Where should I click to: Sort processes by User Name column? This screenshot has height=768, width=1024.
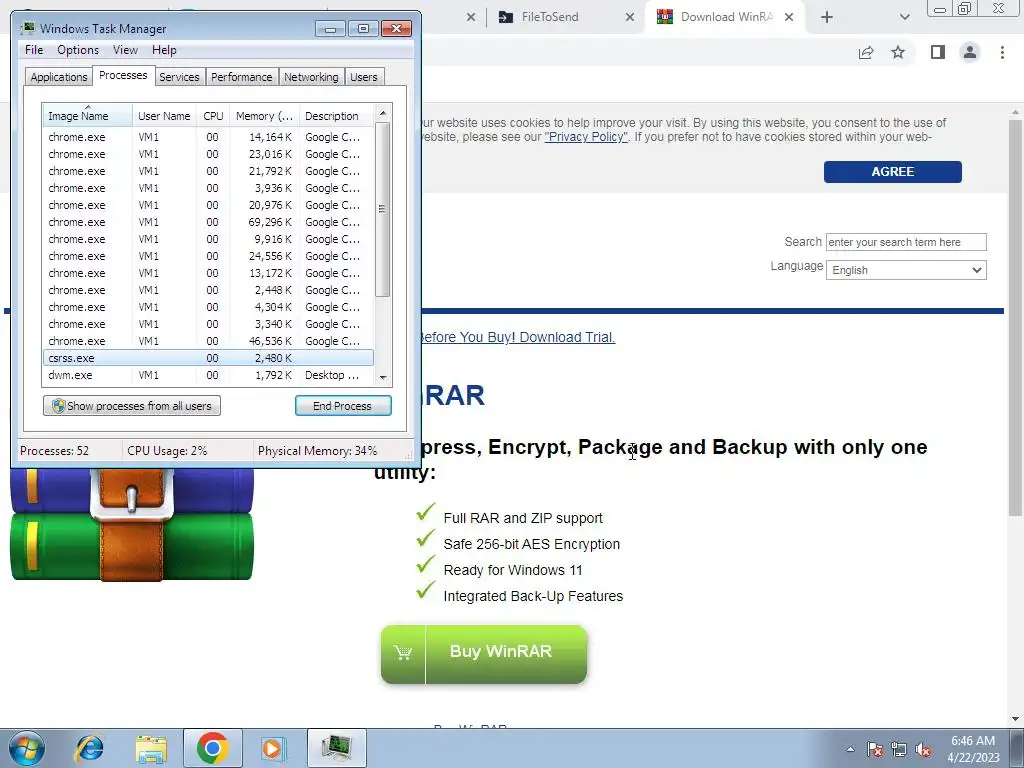coord(164,116)
